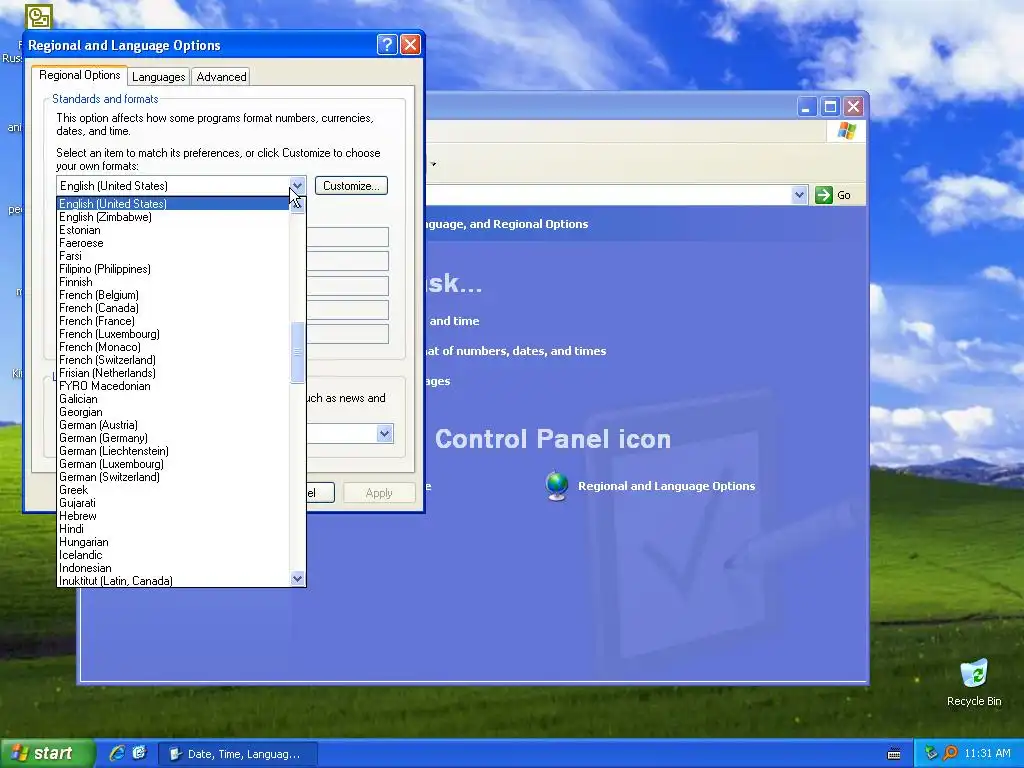Select German (Germany) in the list
Screen dimensions: 1024x768
click(x=173, y=438)
